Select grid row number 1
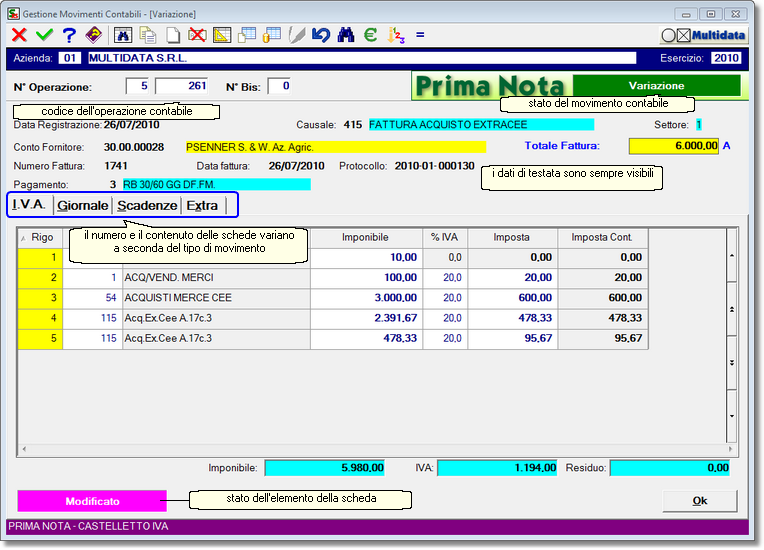This screenshot has width=764, height=550. (40, 257)
